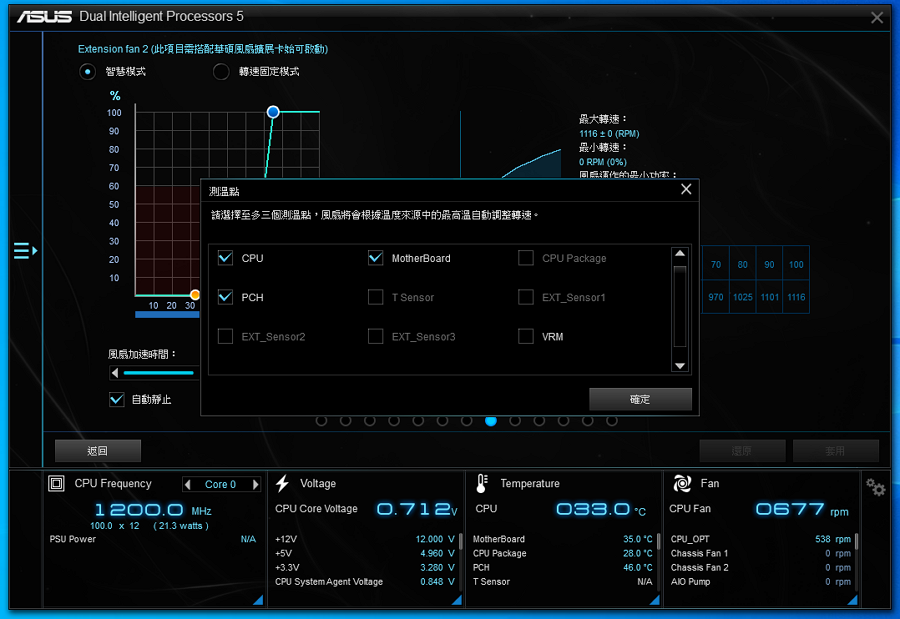Check the EXT_Sensor1 source
Screen dimensions: 900x619
tap(526, 297)
